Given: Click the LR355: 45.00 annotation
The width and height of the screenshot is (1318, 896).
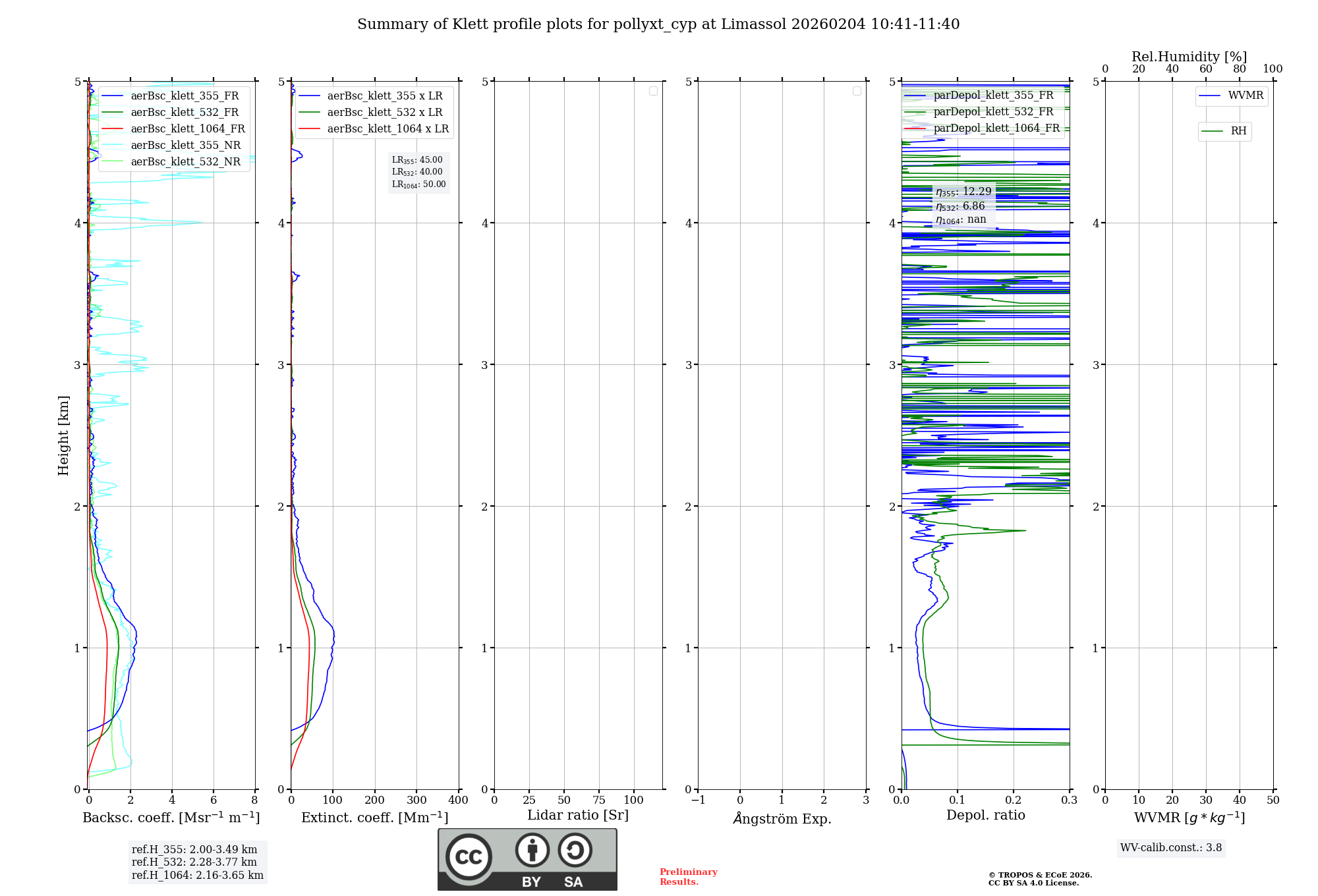Looking at the screenshot, I should pos(417,160).
